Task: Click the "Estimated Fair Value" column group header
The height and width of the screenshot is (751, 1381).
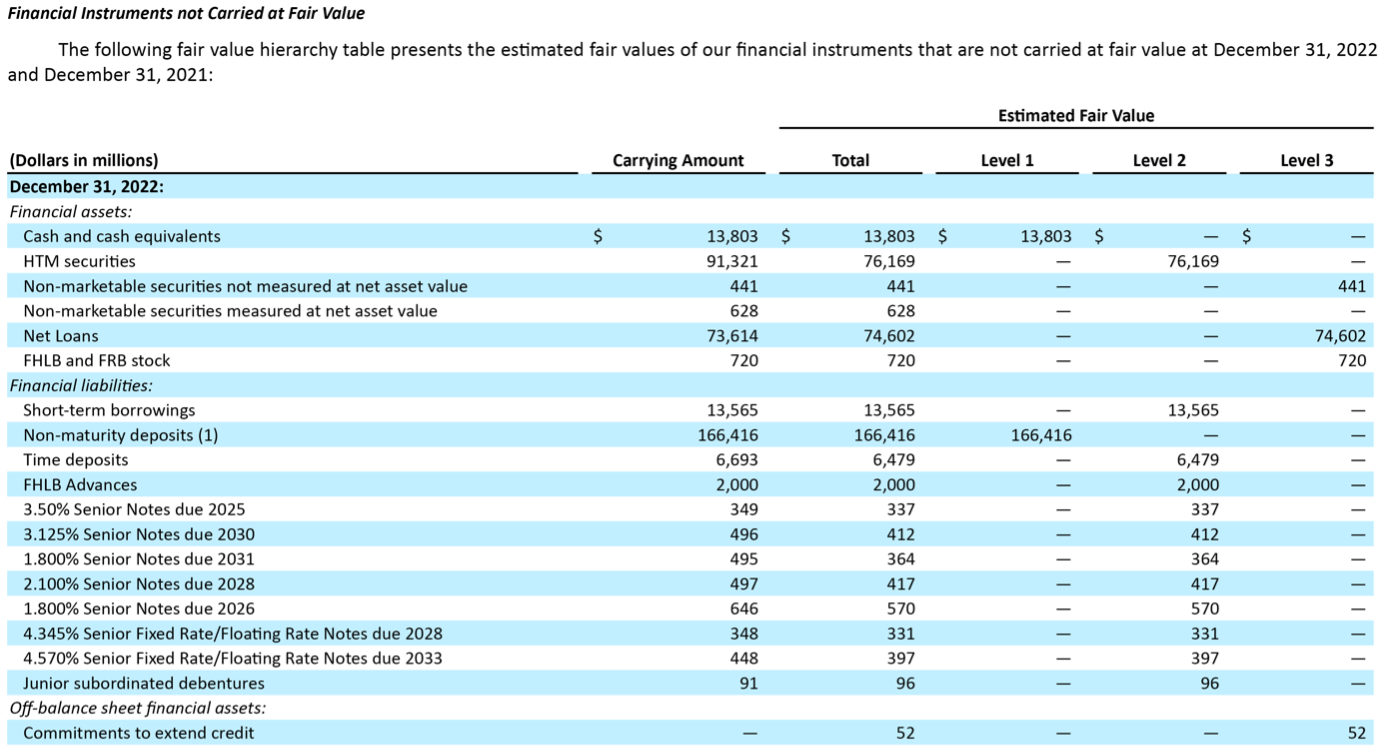Action: 1074,115
